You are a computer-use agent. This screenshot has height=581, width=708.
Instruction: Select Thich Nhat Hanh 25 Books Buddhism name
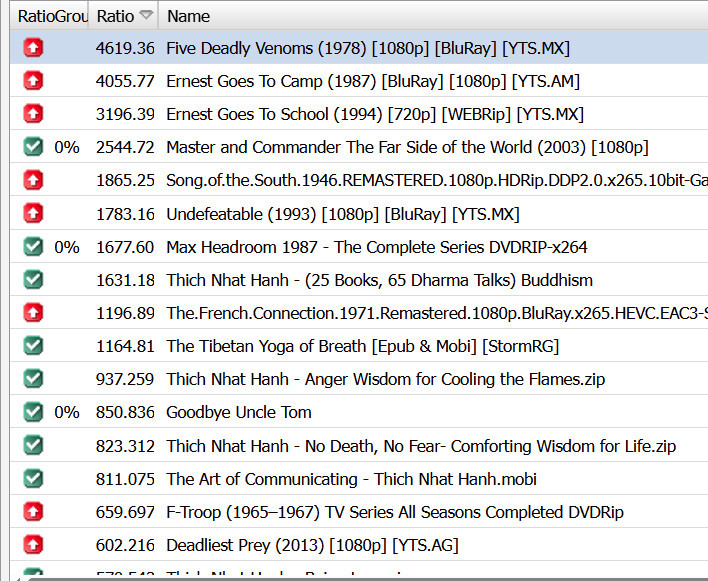(x=379, y=280)
